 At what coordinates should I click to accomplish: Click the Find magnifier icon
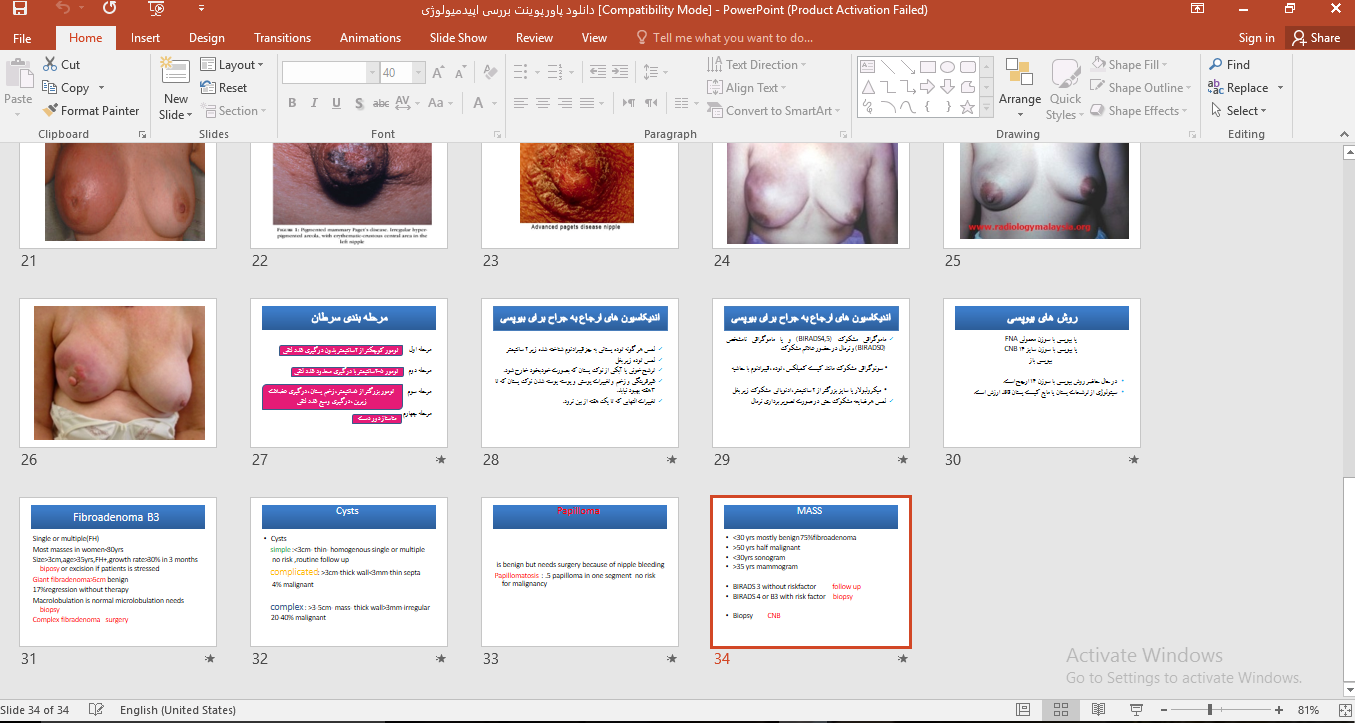point(1216,65)
